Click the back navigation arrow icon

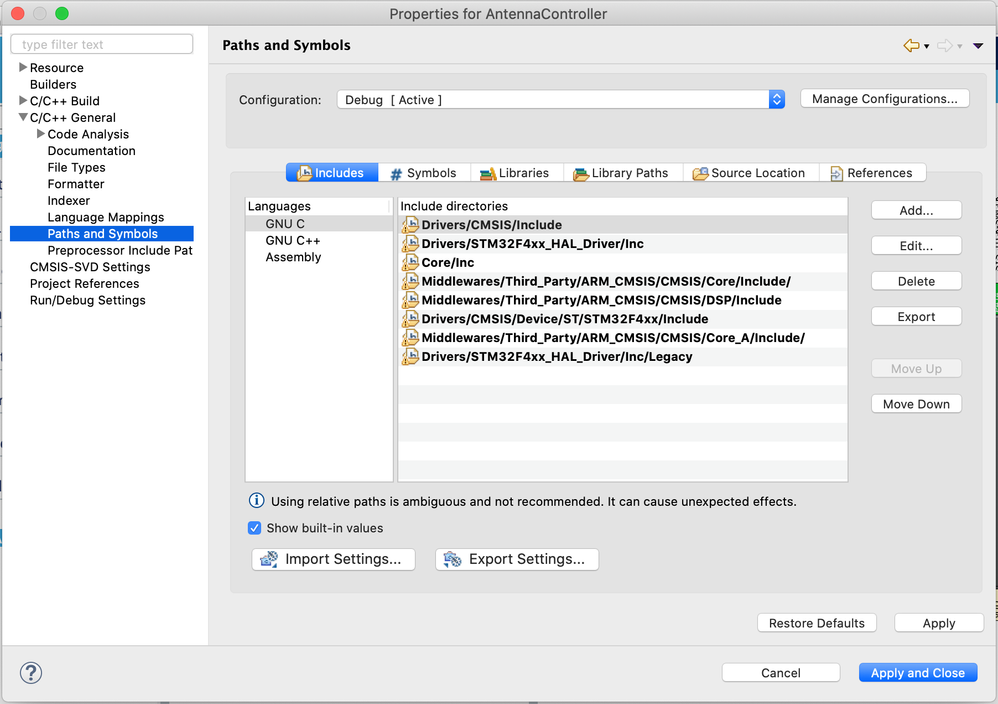pos(910,46)
